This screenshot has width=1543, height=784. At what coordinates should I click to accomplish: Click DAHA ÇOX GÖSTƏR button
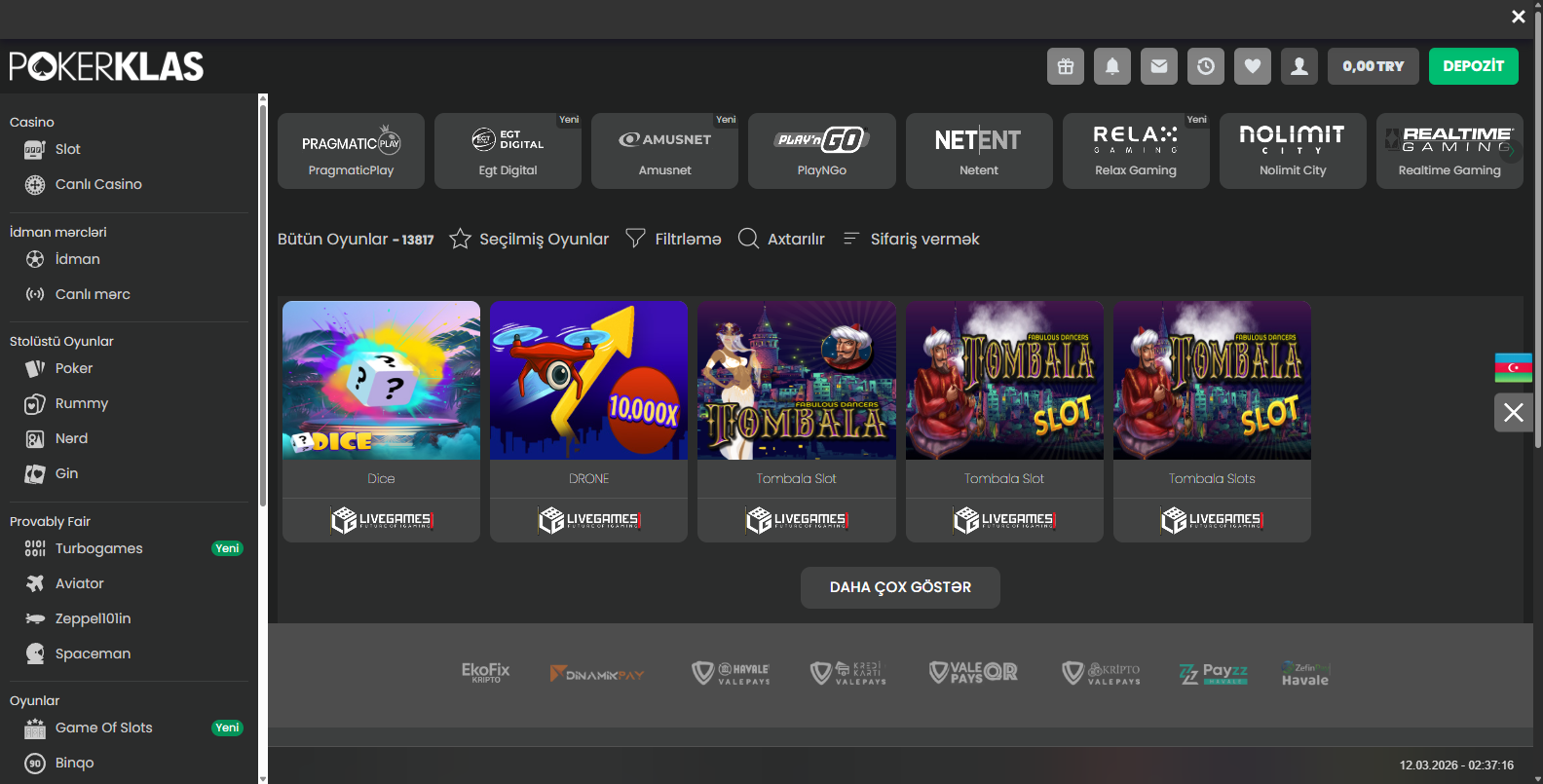coord(900,587)
